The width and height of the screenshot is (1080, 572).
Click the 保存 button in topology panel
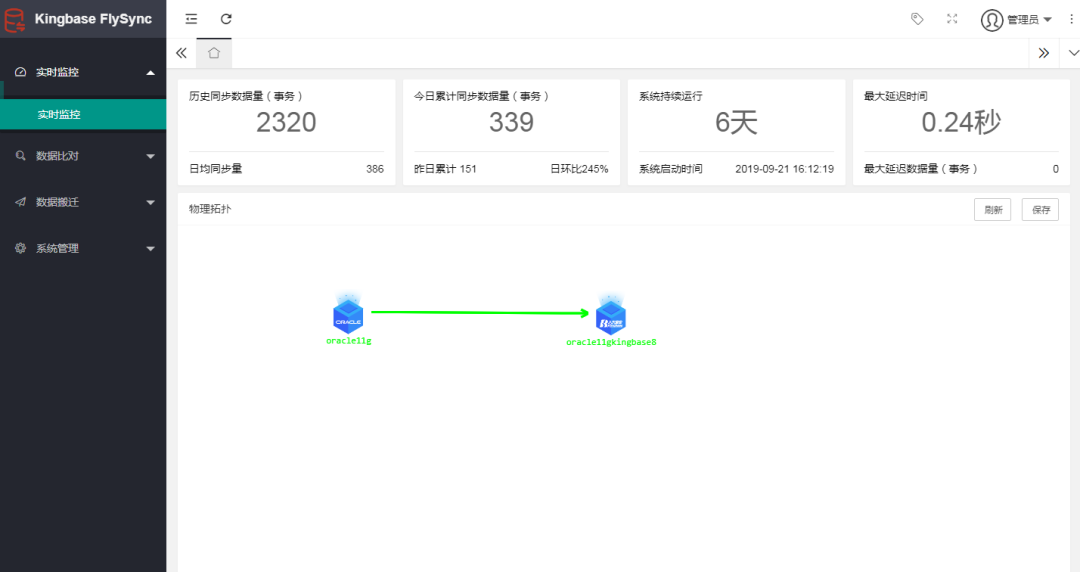[1040, 210]
